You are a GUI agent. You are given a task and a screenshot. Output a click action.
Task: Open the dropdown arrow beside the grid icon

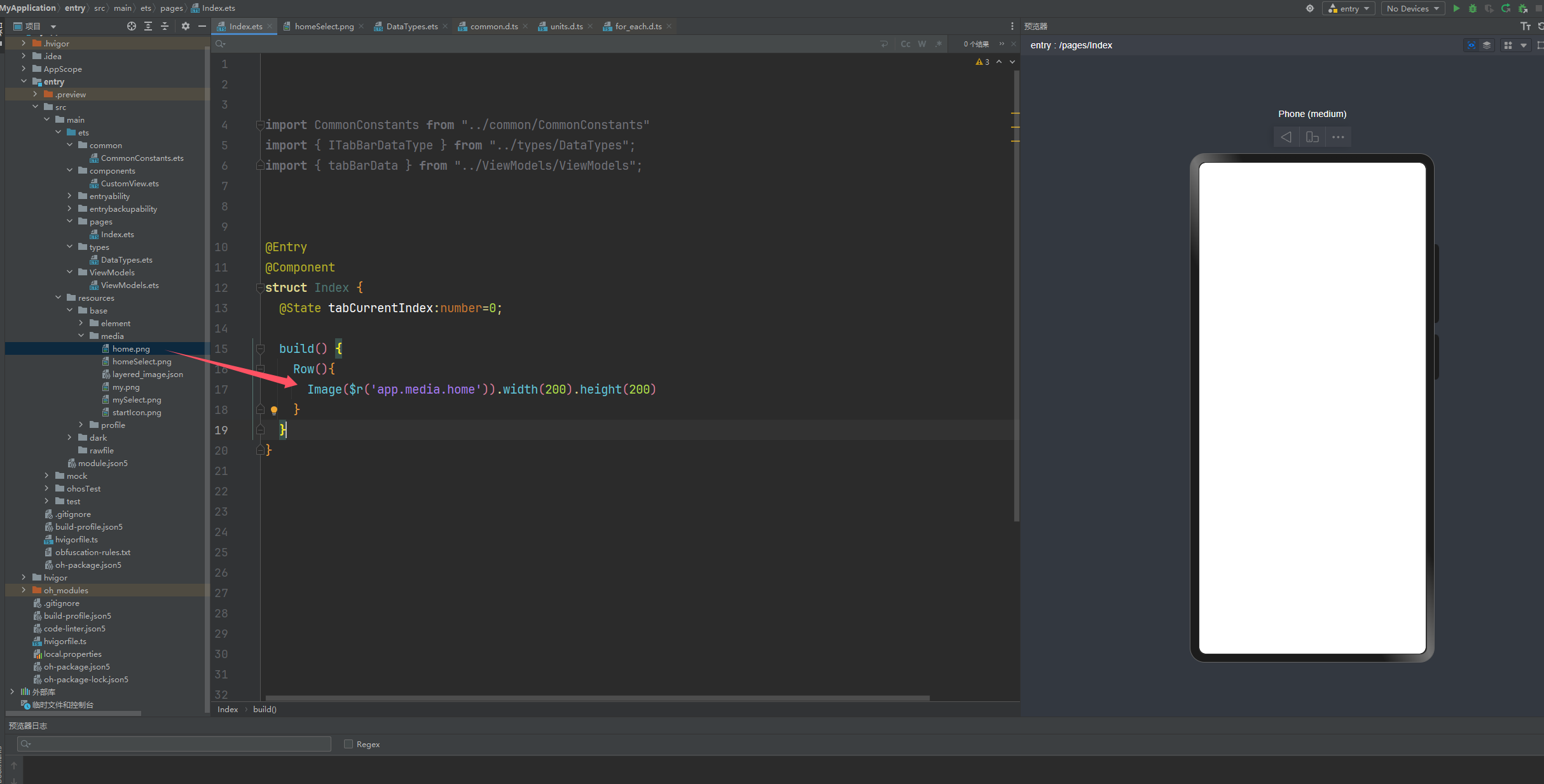[1523, 45]
